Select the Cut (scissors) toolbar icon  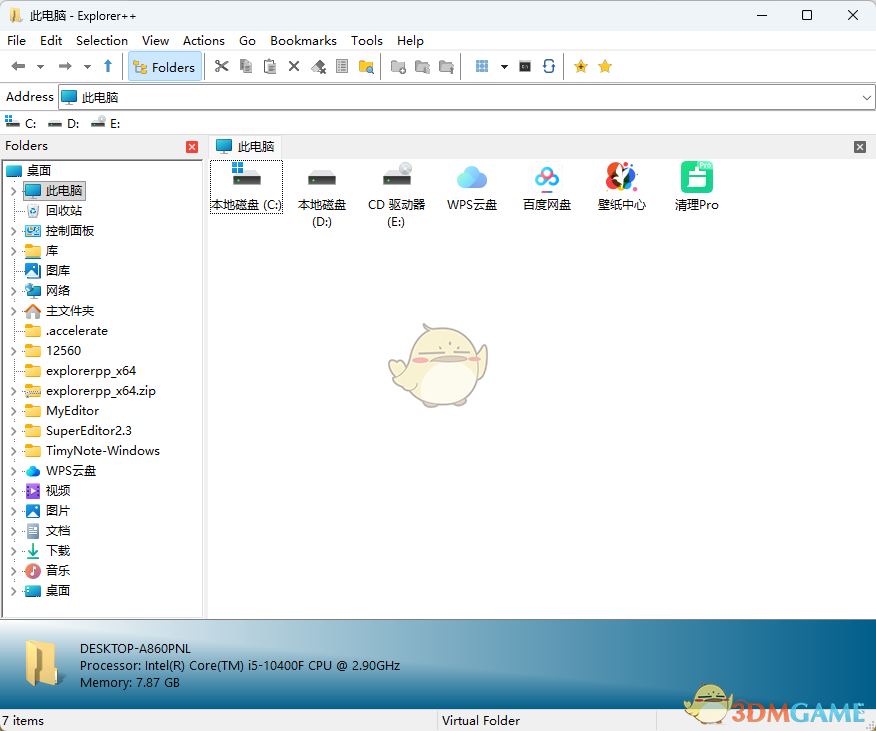click(x=222, y=66)
